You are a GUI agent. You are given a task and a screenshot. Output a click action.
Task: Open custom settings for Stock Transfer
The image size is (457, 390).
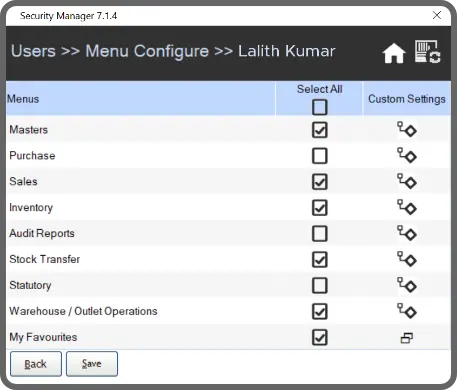pyautogui.click(x=407, y=259)
